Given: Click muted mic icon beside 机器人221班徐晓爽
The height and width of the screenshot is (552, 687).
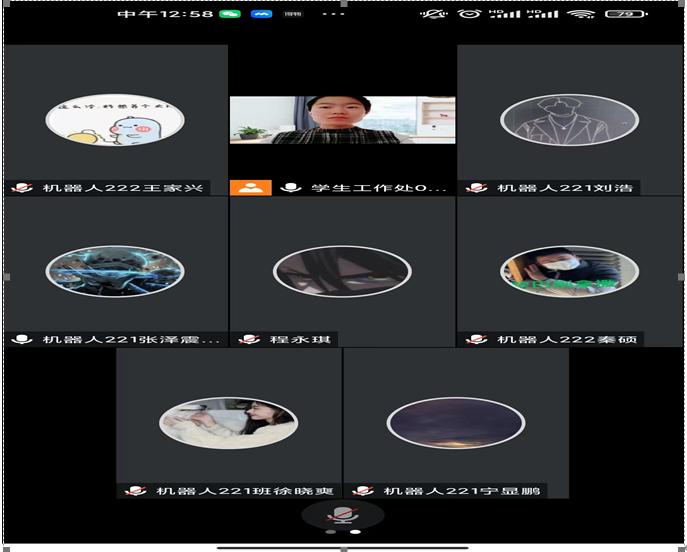Looking at the screenshot, I should click(x=137, y=490).
